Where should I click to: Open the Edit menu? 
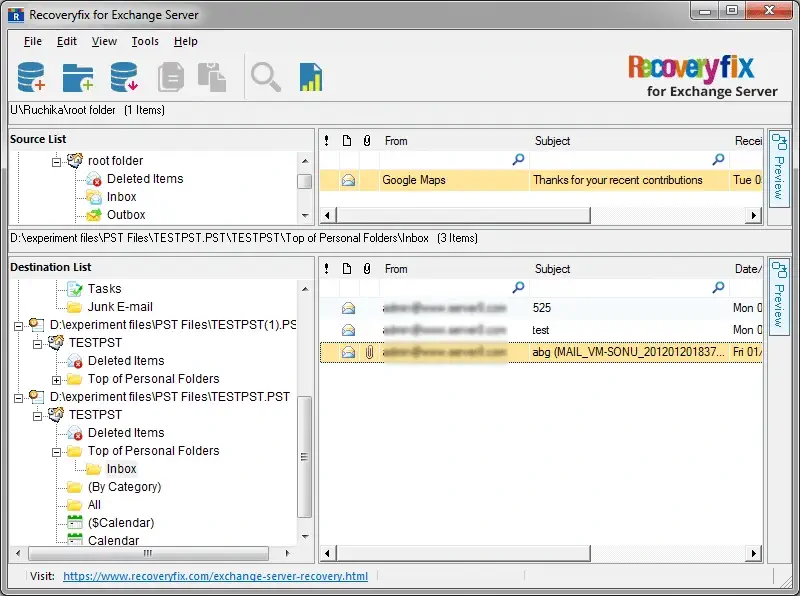tap(67, 41)
